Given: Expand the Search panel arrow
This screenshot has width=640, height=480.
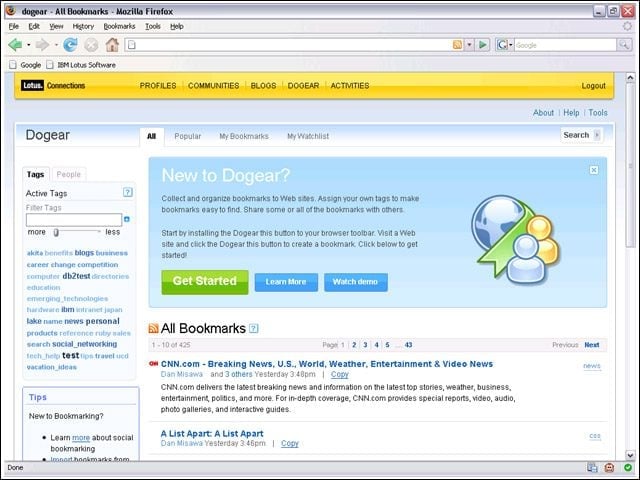Looking at the screenshot, I should coord(597,135).
